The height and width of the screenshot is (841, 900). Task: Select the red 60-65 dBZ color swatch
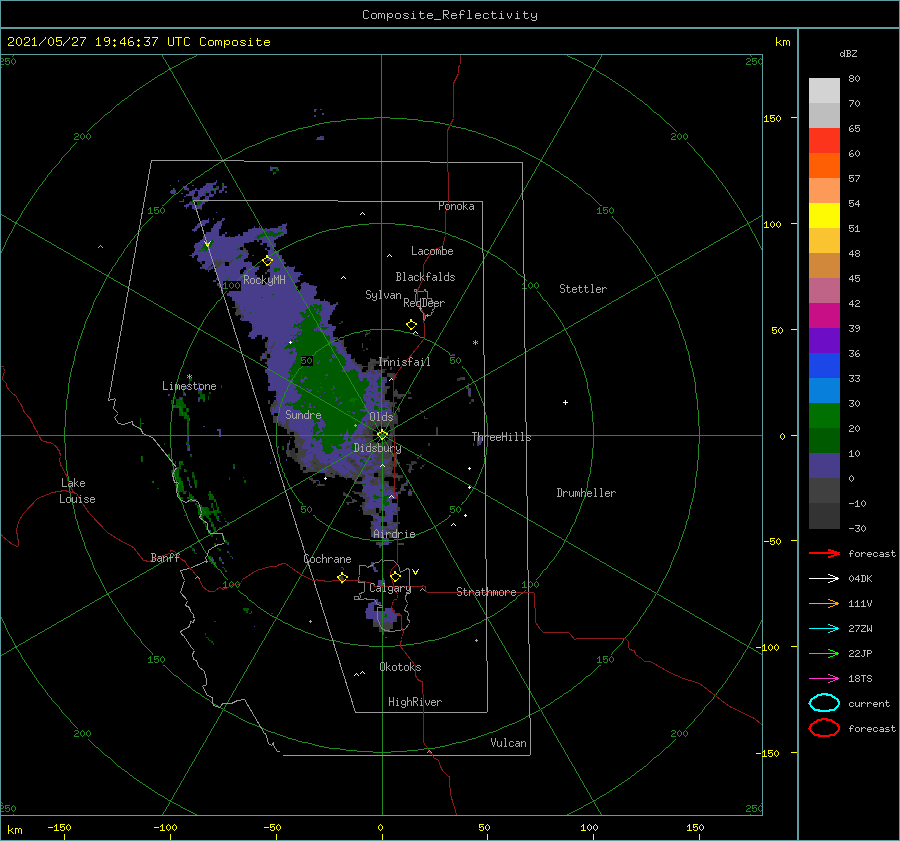tap(824, 141)
